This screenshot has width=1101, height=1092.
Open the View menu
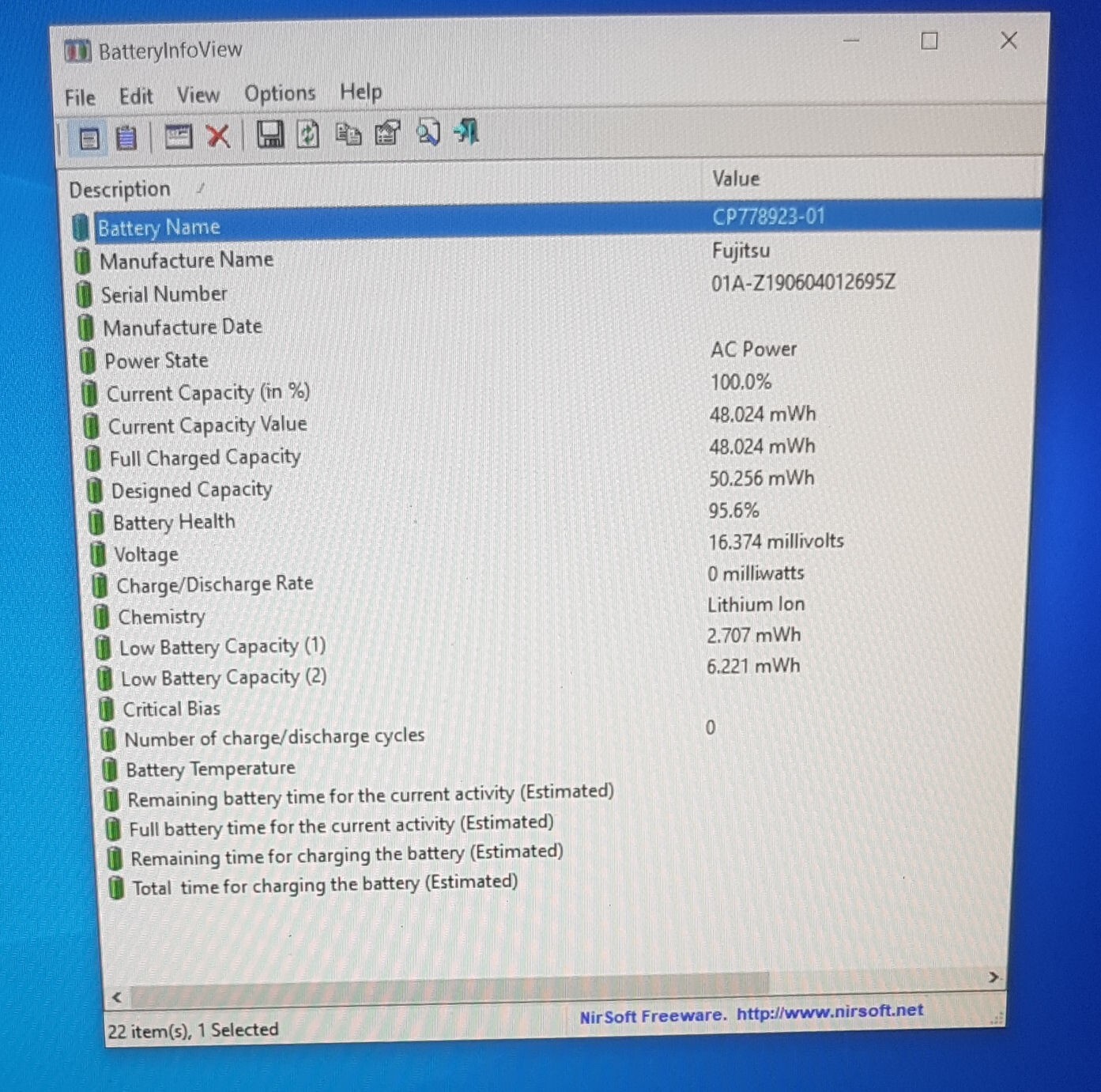198,95
